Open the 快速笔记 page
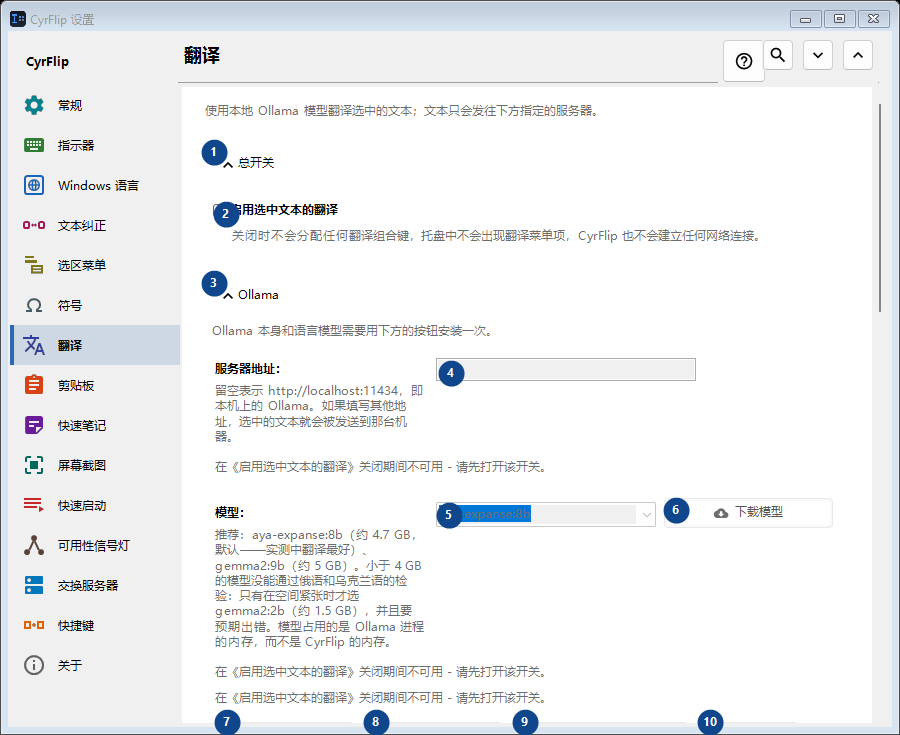The height and width of the screenshot is (735, 900). click(x=95, y=425)
